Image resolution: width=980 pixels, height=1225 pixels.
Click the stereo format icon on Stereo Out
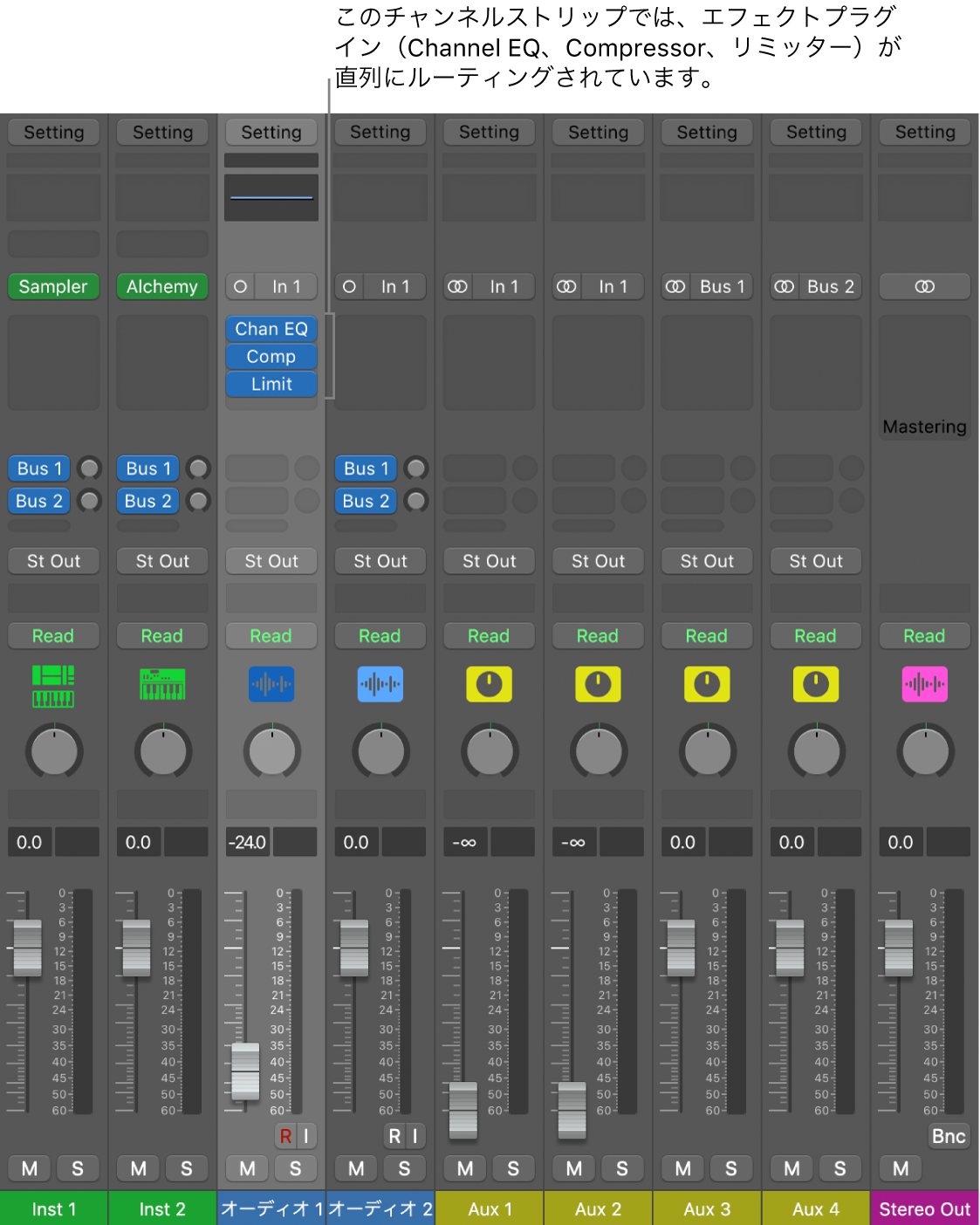tap(924, 287)
